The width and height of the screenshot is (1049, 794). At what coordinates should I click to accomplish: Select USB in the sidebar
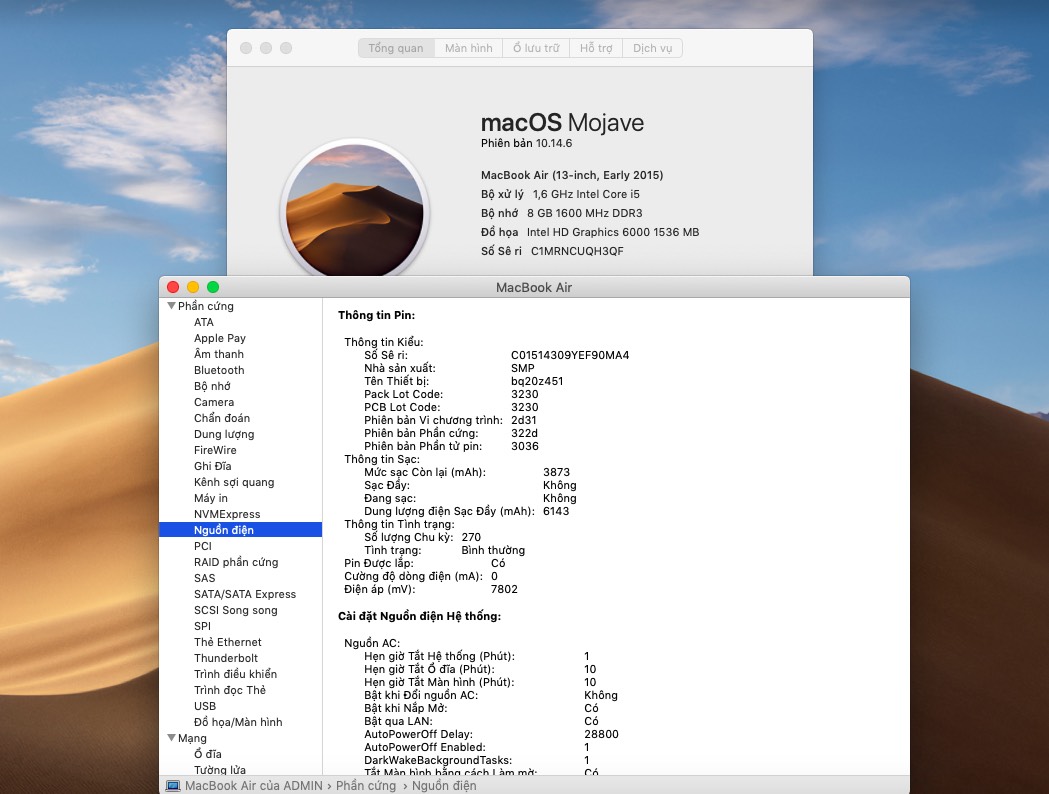205,706
